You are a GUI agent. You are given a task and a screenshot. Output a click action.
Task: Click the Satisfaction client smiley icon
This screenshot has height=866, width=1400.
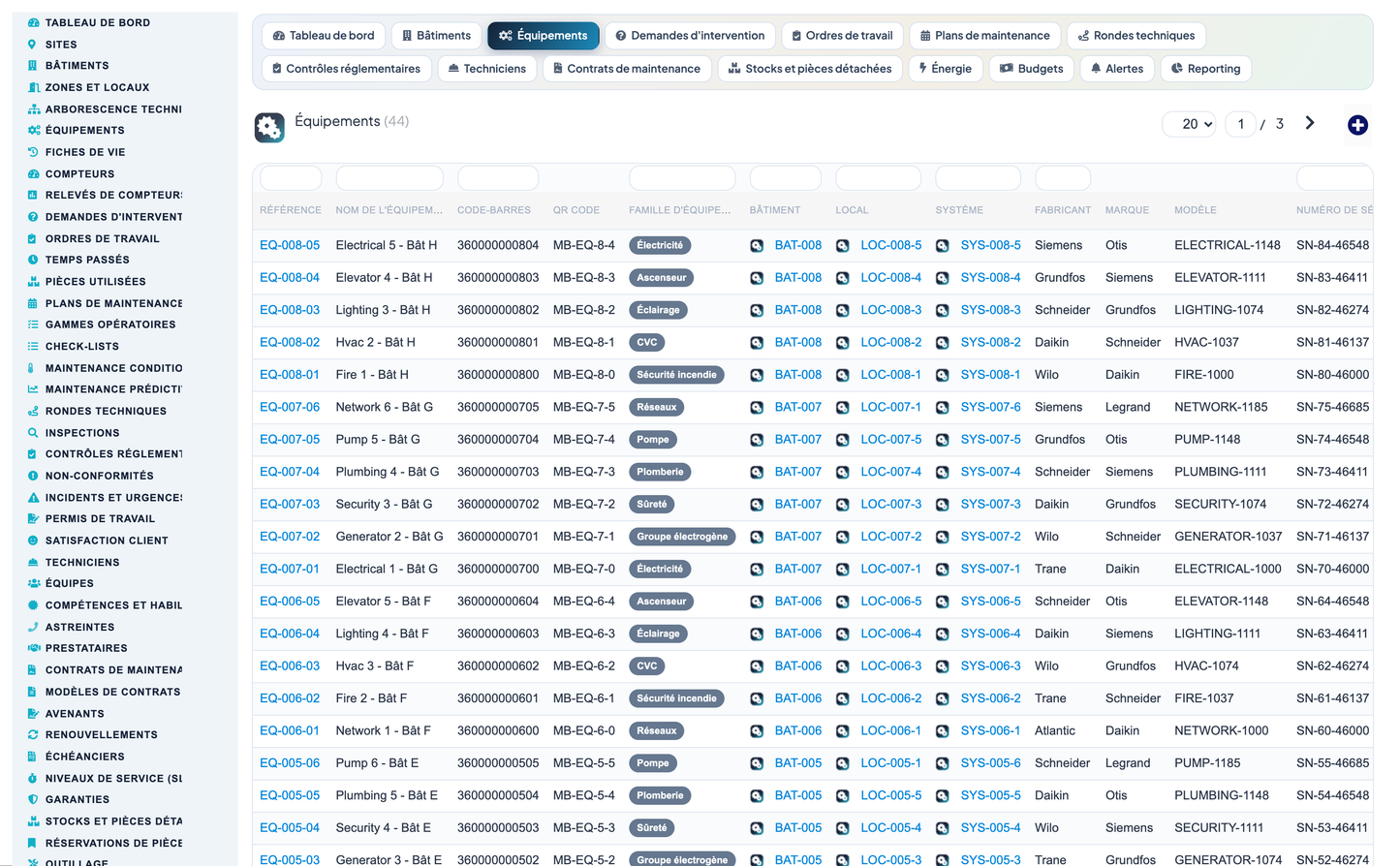coord(33,541)
